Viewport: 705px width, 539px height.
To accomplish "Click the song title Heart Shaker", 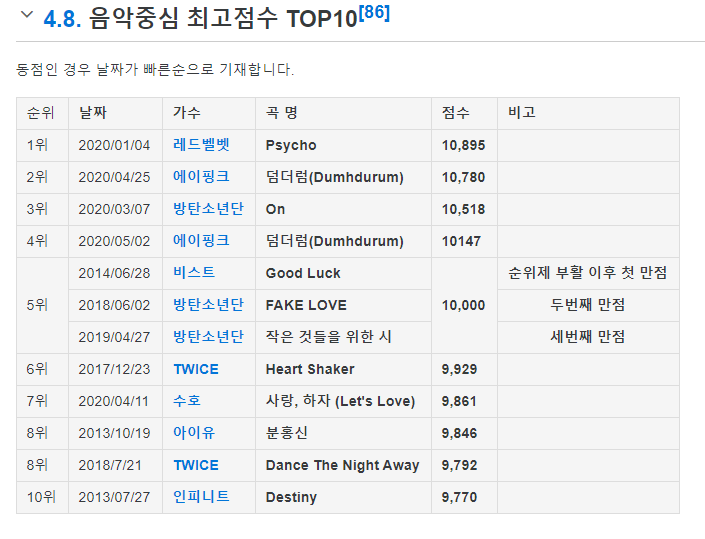I will click(310, 369).
